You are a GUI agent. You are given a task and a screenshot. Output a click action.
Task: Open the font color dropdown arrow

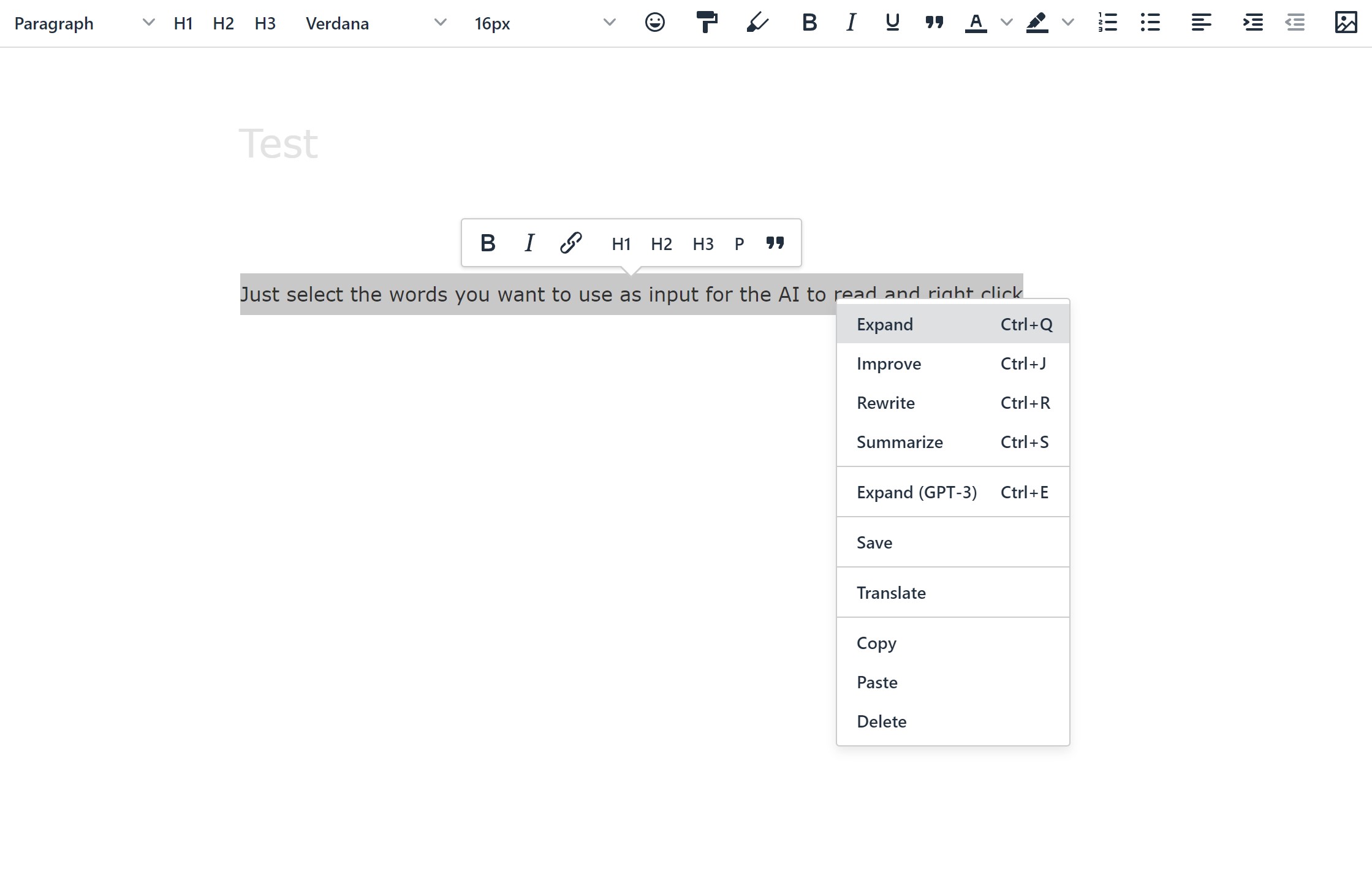point(1006,23)
